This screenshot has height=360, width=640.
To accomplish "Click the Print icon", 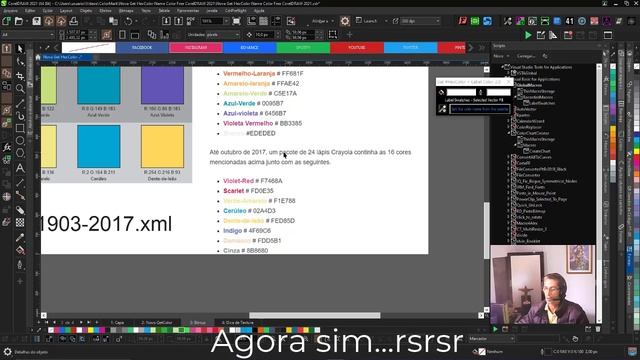I will tap(74, 21).
